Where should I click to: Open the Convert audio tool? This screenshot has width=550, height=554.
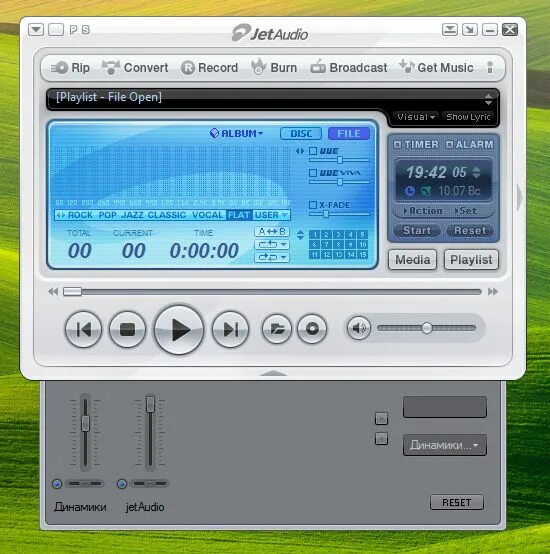tap(135, 67)
